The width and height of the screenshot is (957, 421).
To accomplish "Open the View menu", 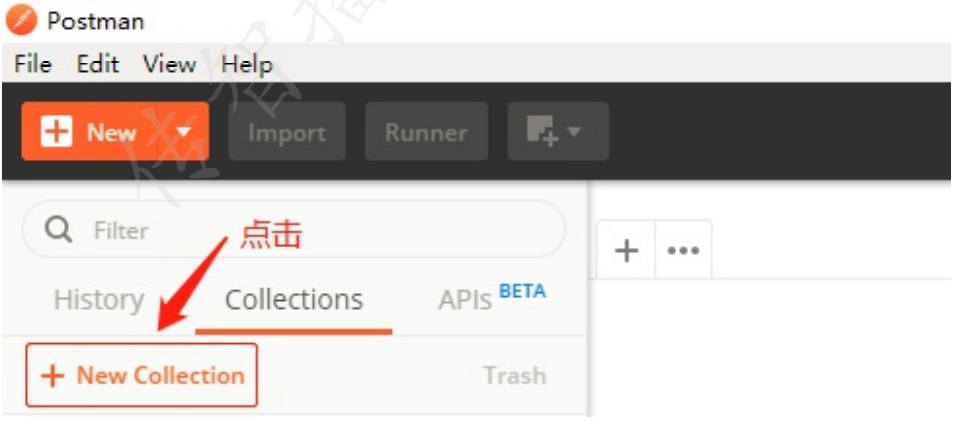I will (170, 64).
